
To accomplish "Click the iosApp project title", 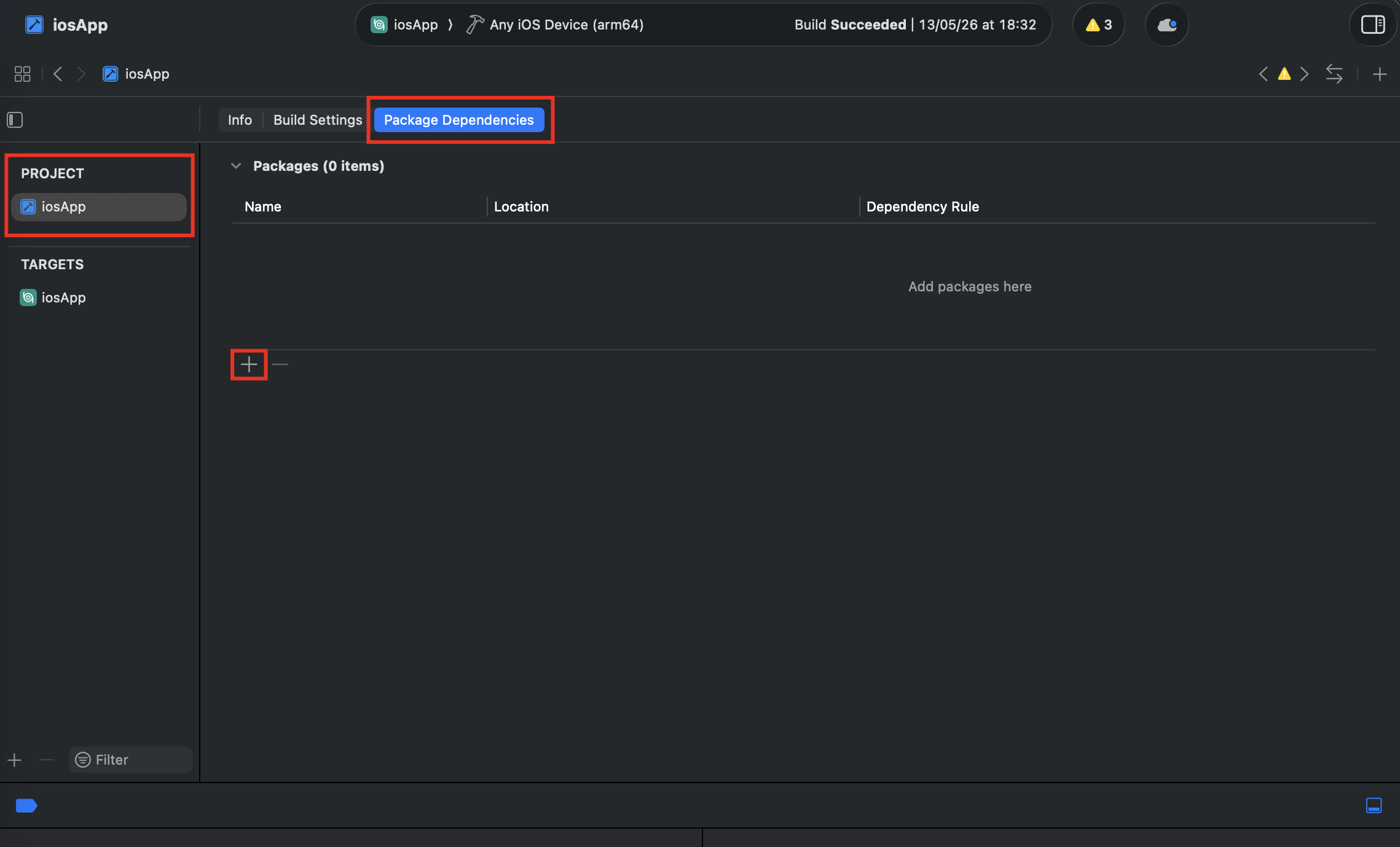I will 66,25.
